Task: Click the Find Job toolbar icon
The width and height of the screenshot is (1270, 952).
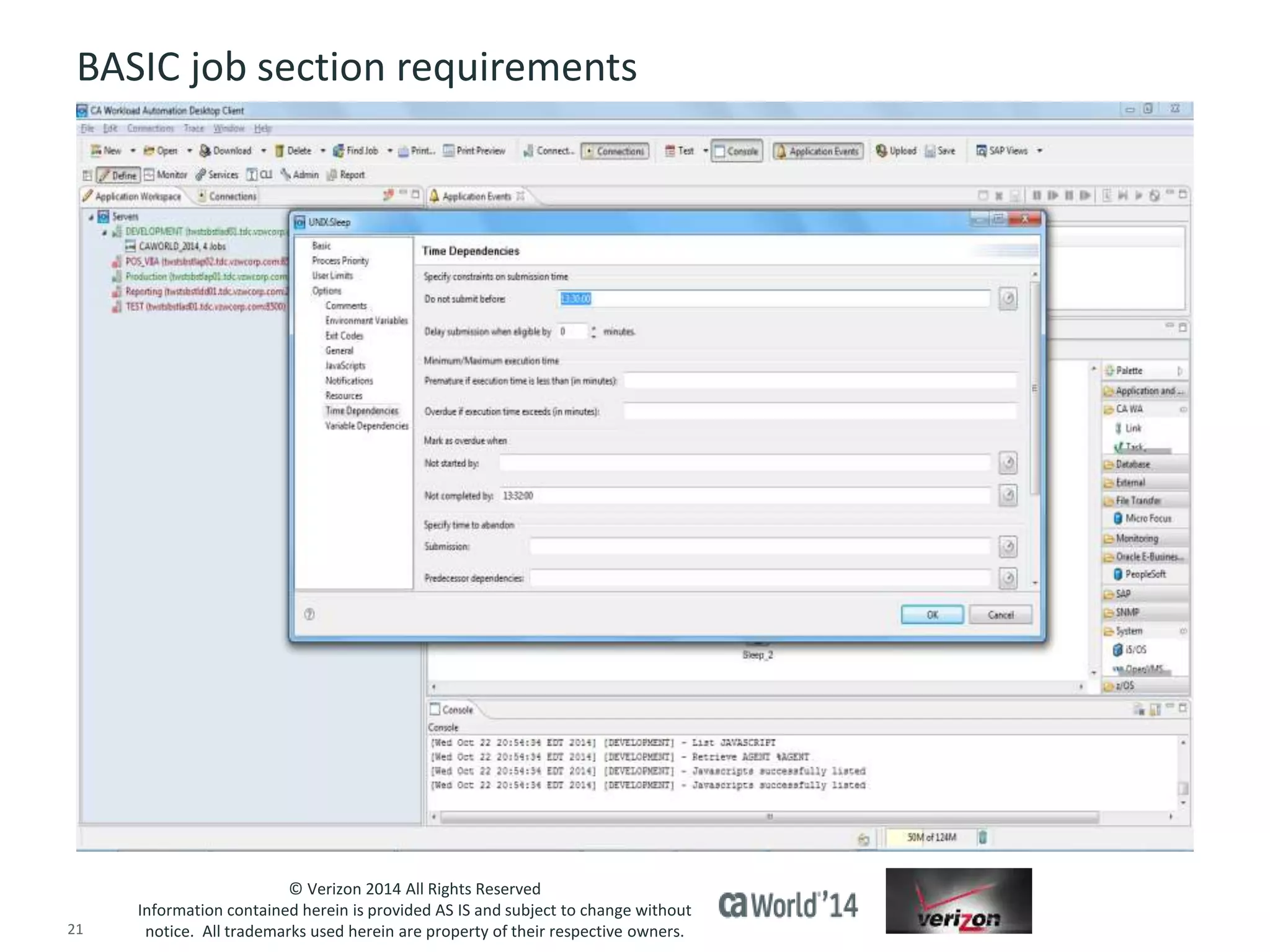Action: (339, 151)
